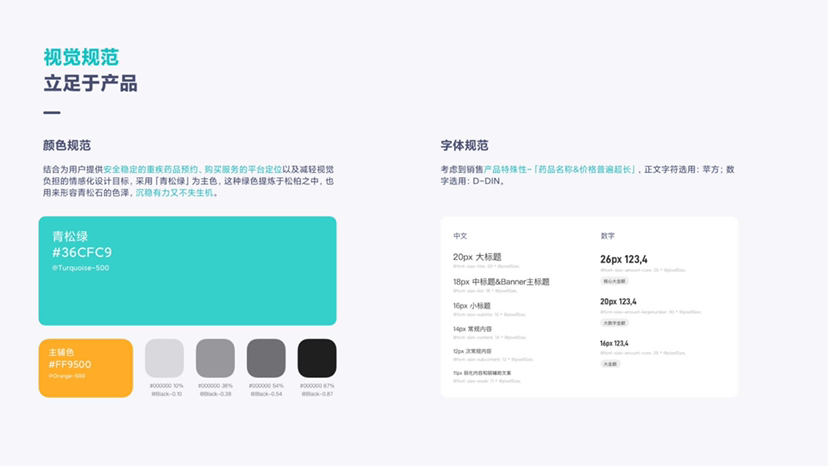Click highlighted text 安全稳定的重疾药品预约
This screenshot has width=828, height=466.
[150, 170]
